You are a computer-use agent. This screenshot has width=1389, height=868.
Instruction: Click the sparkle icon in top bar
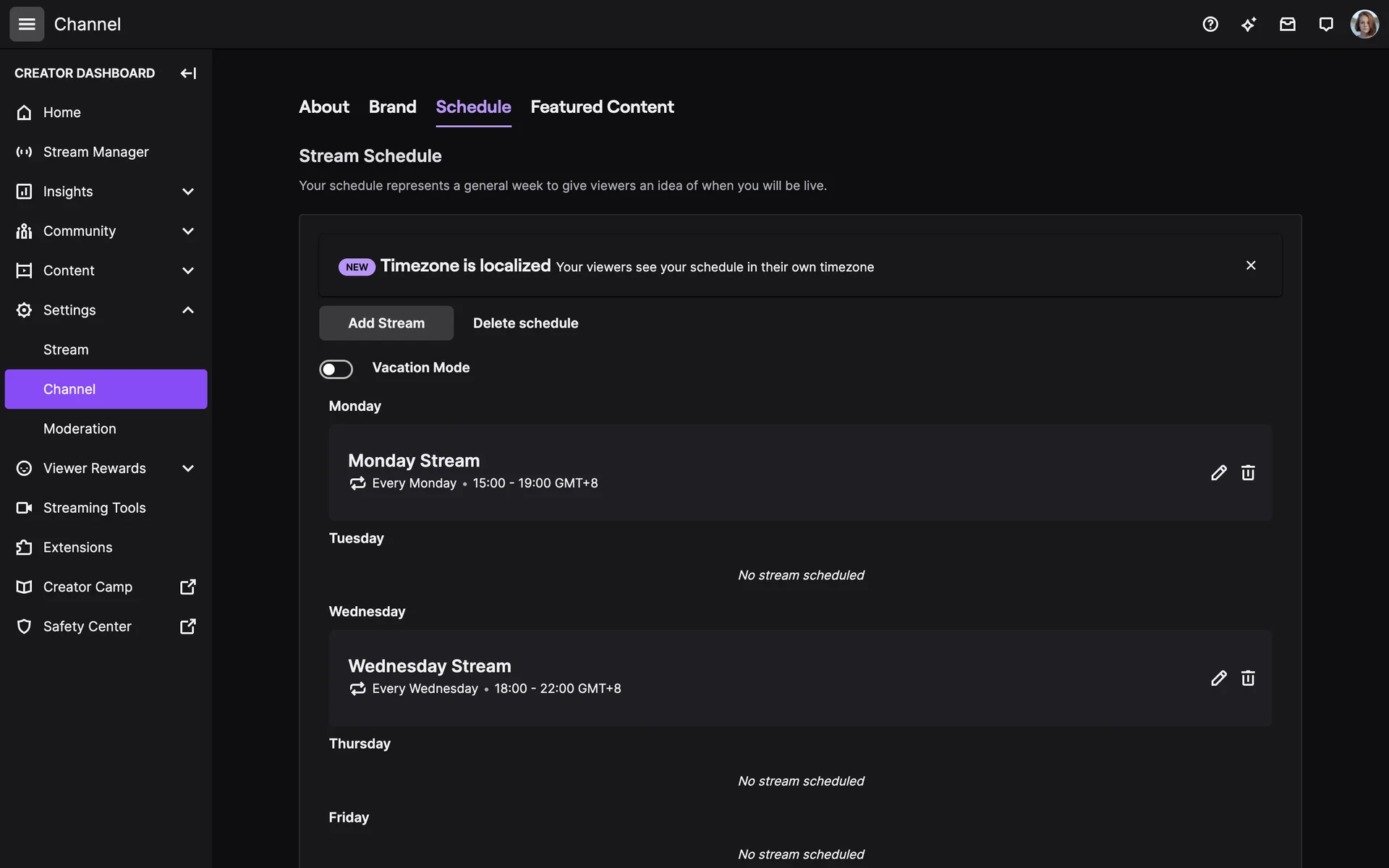[x=1249, y=25]
